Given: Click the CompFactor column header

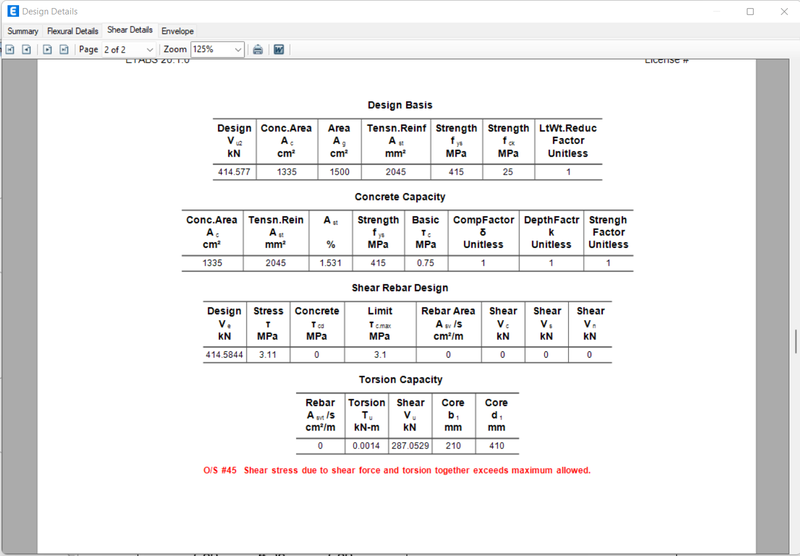Looking at the screenshot, I should (483, 232).
